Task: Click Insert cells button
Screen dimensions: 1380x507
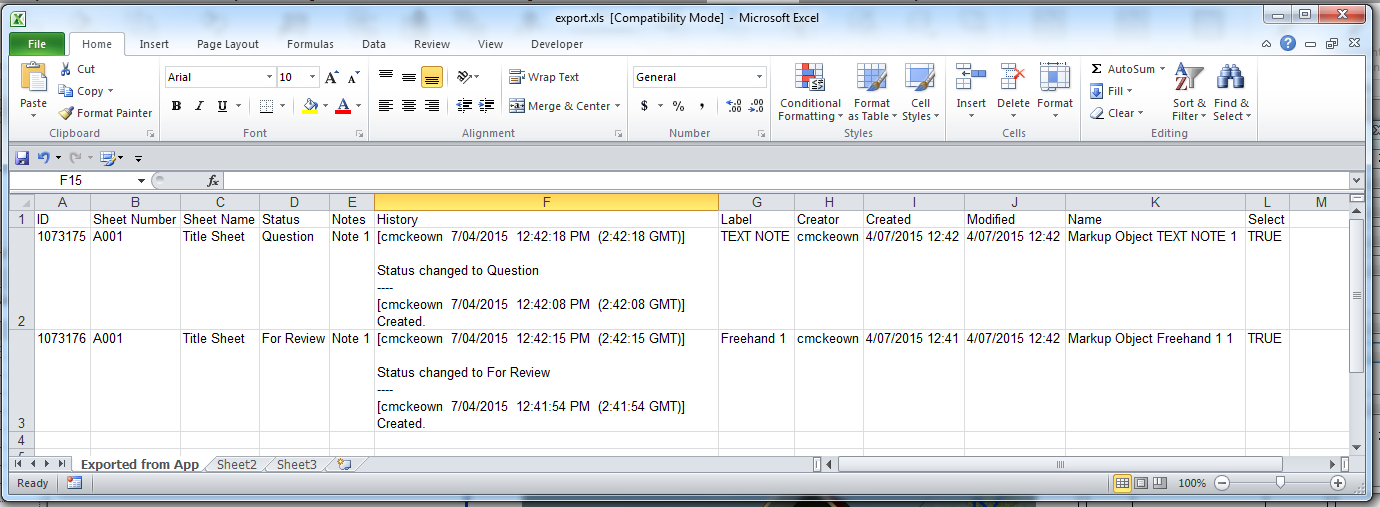Action: [971, 91]
